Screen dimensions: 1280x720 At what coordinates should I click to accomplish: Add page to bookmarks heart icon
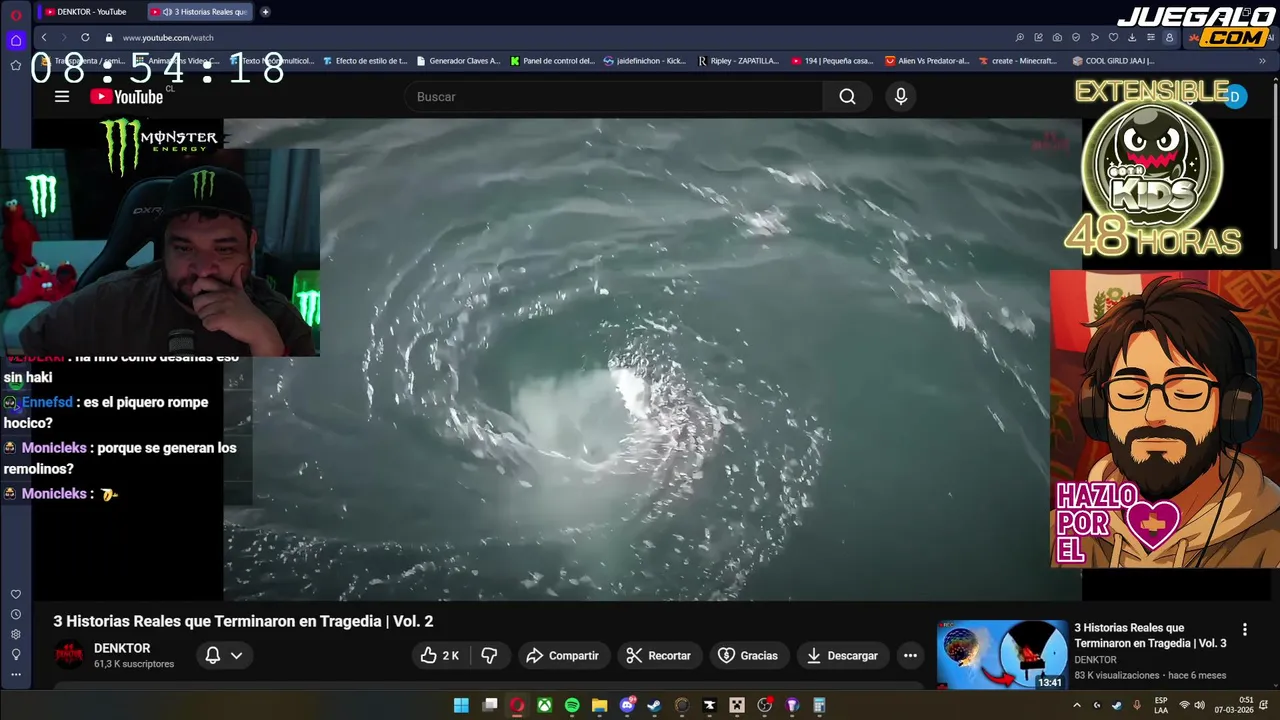[1113, 37]
